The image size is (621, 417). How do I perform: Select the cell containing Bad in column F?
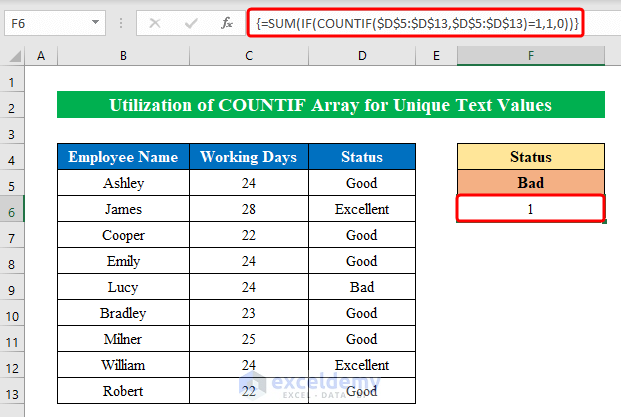click(531, 183)
